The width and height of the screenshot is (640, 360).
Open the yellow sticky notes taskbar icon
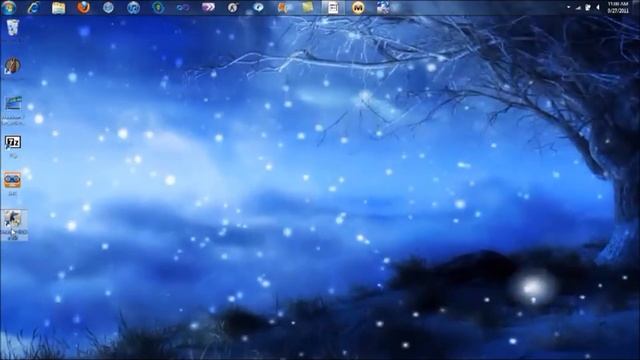pyautogui.click(x=308, y=7)
